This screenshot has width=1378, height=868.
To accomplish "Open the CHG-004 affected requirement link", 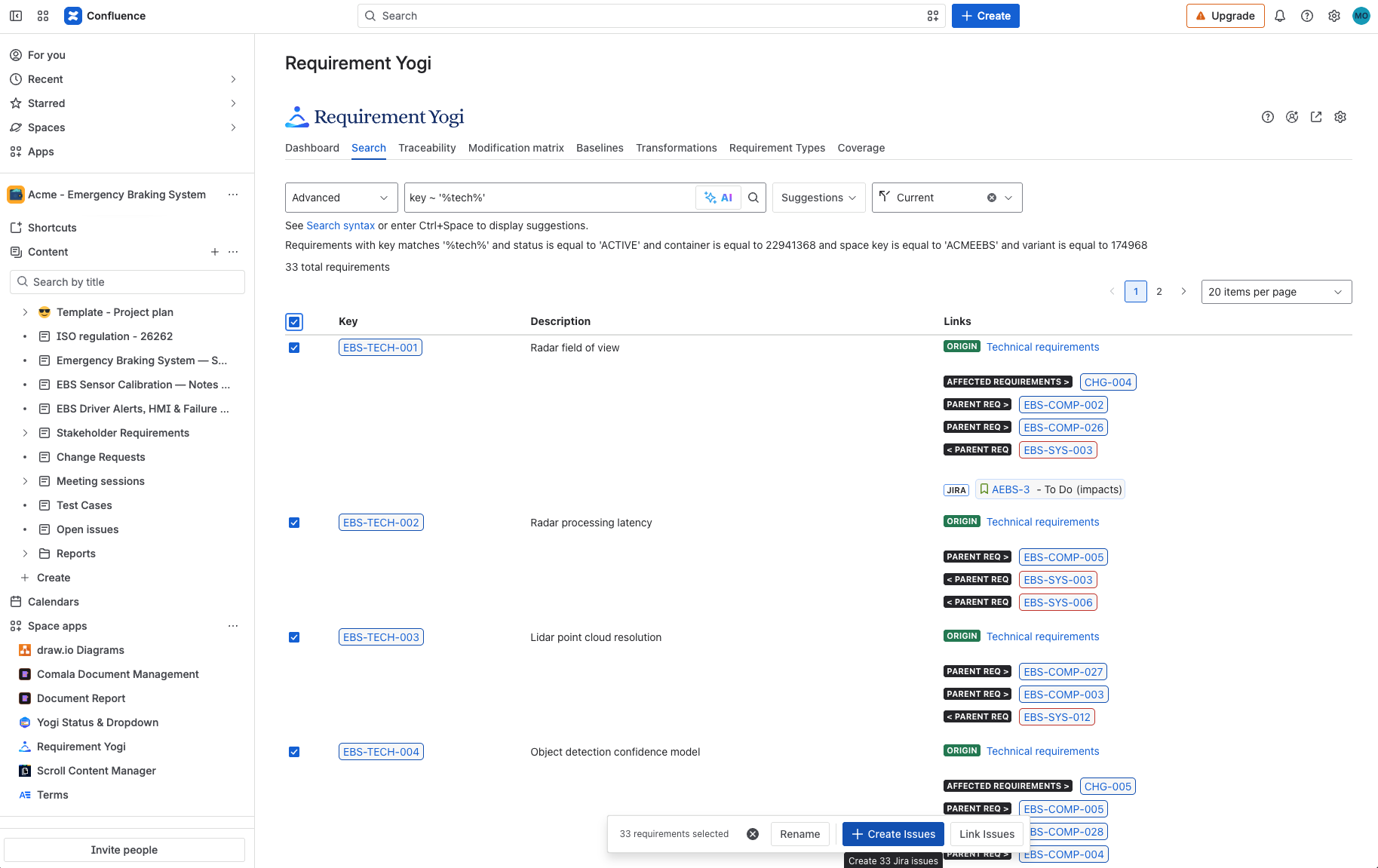I will coord(1108,382).
